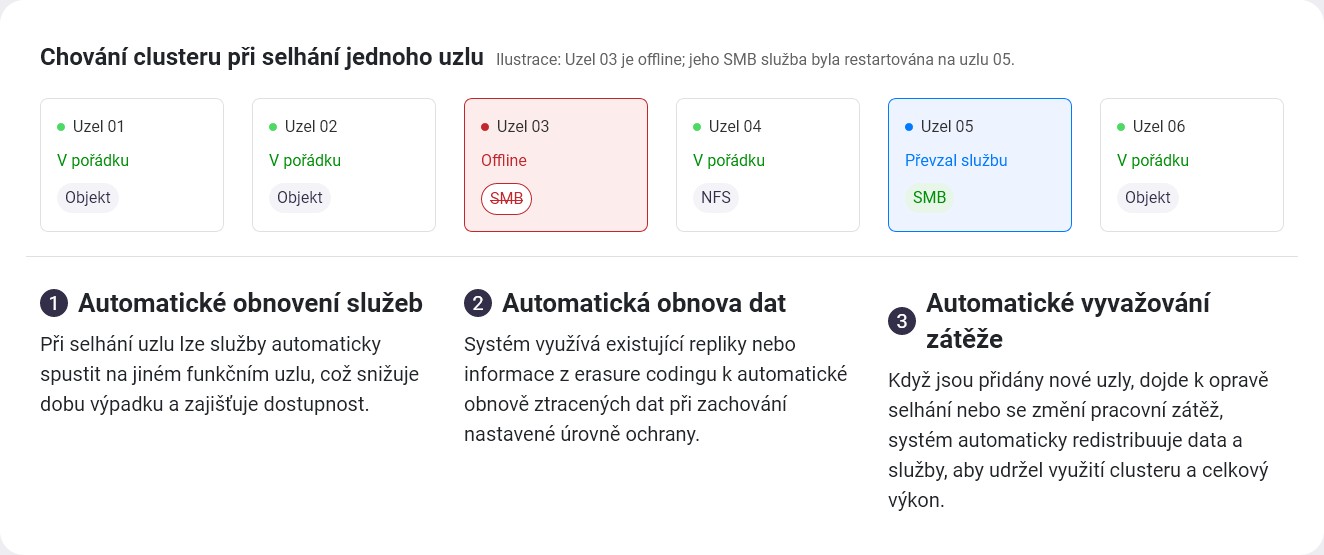1324x555 pixels.
Task: Click the Offline status text of Uzel 03
Action: click(x=504, y=160)
